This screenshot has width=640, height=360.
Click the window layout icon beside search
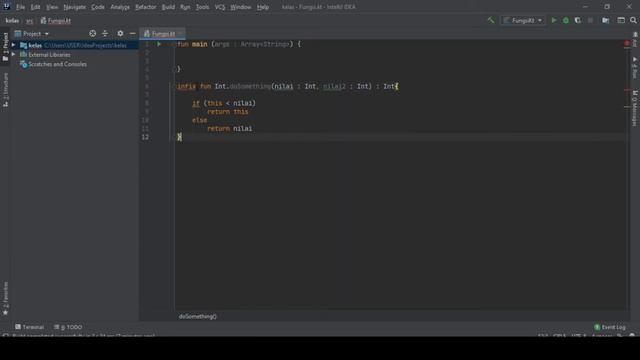(621, 20)
